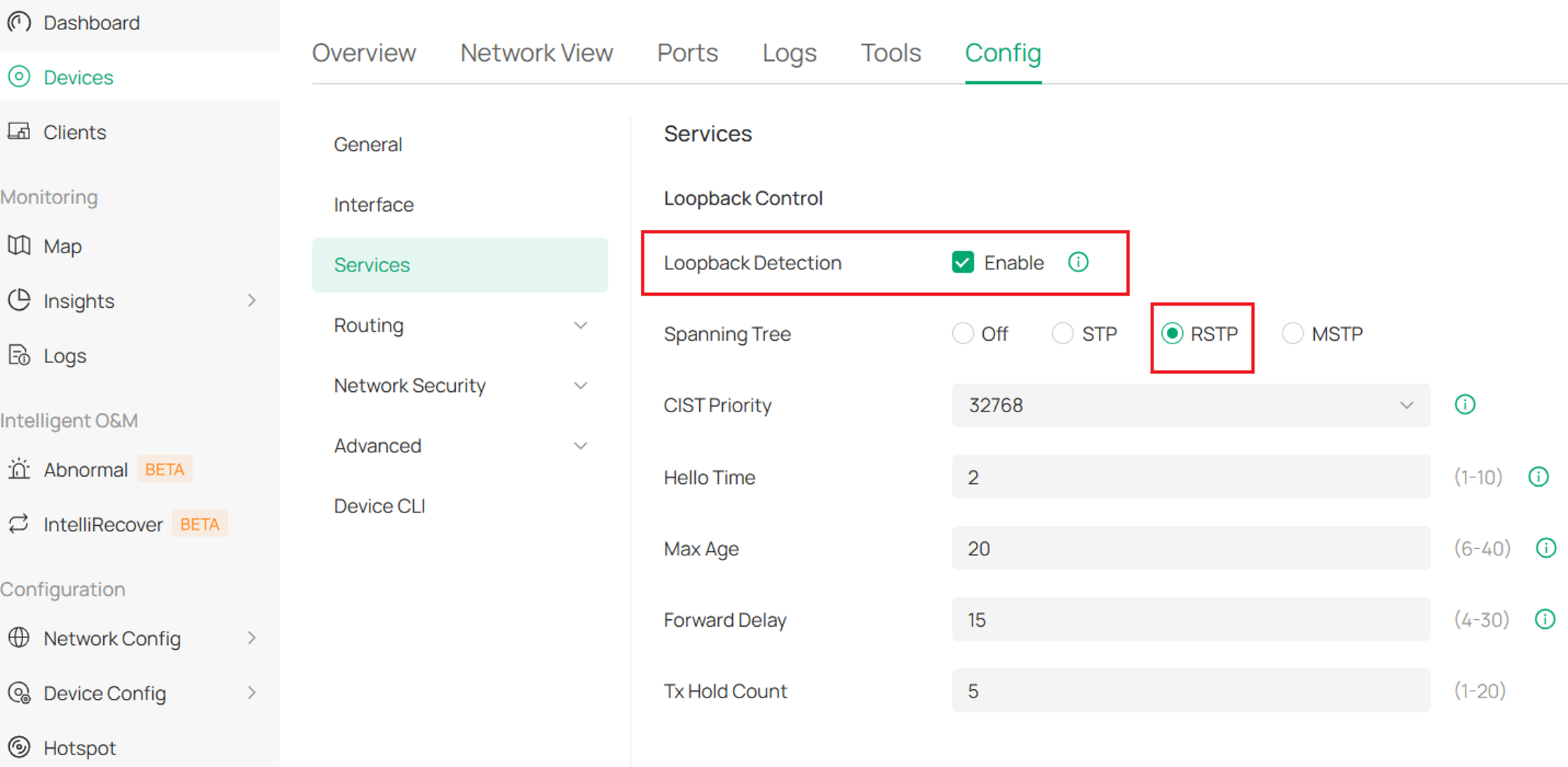1568x767 pixels.
Task: Click the Logs document icon
Action: pos(19,355)
